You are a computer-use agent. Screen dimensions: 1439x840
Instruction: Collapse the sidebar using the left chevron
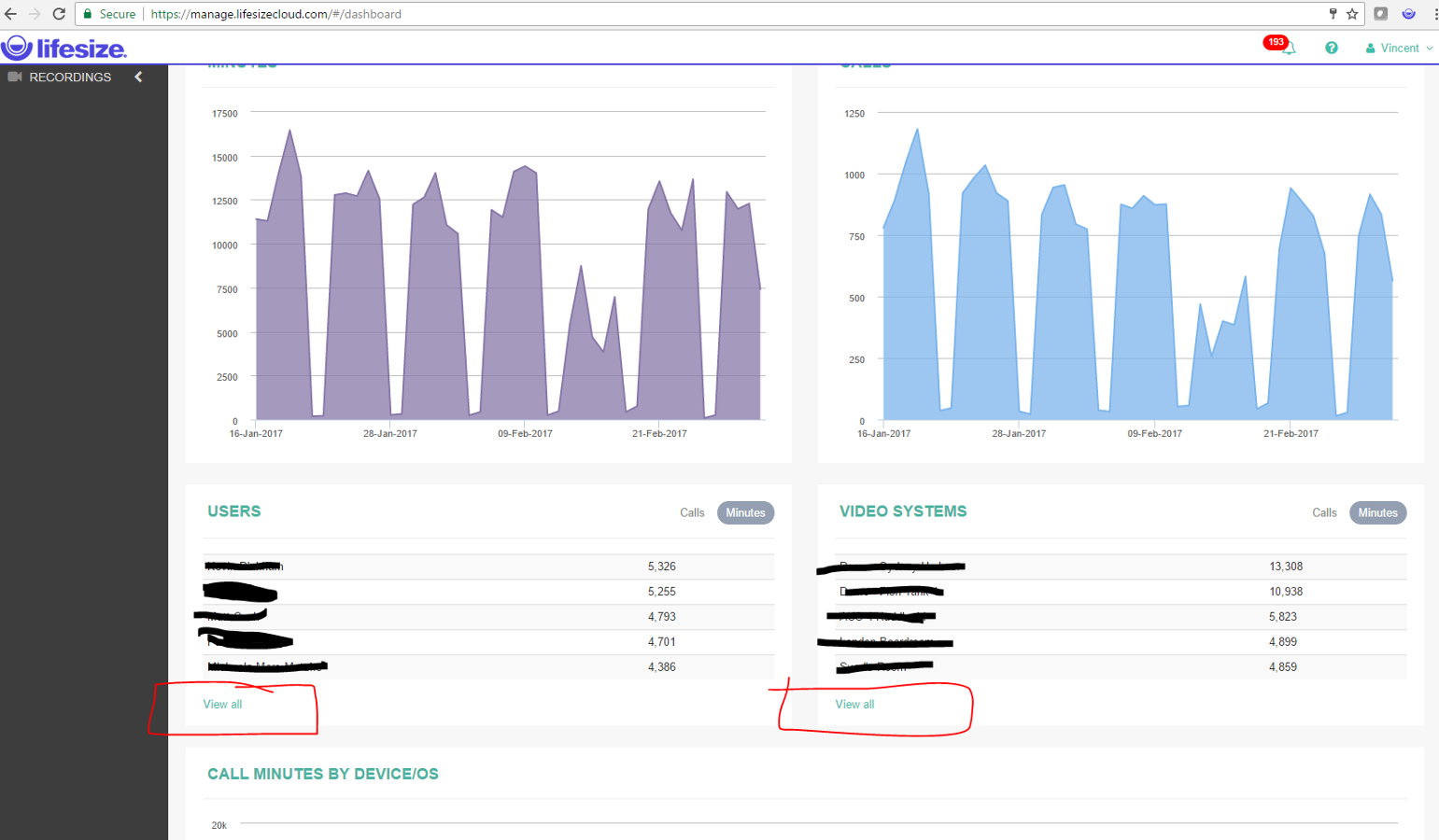[138, 77]
